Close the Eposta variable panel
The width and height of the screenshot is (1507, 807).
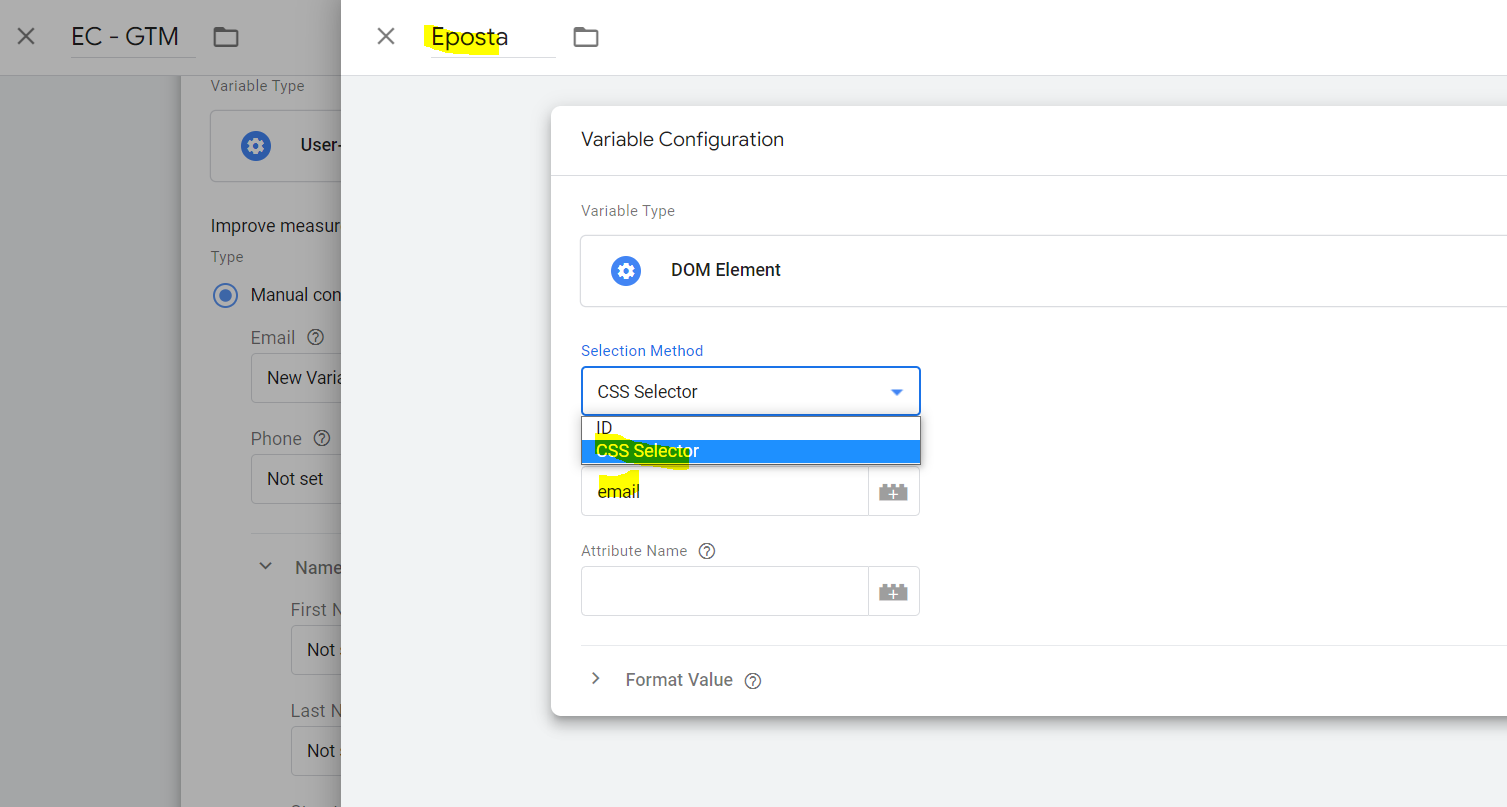386,37
